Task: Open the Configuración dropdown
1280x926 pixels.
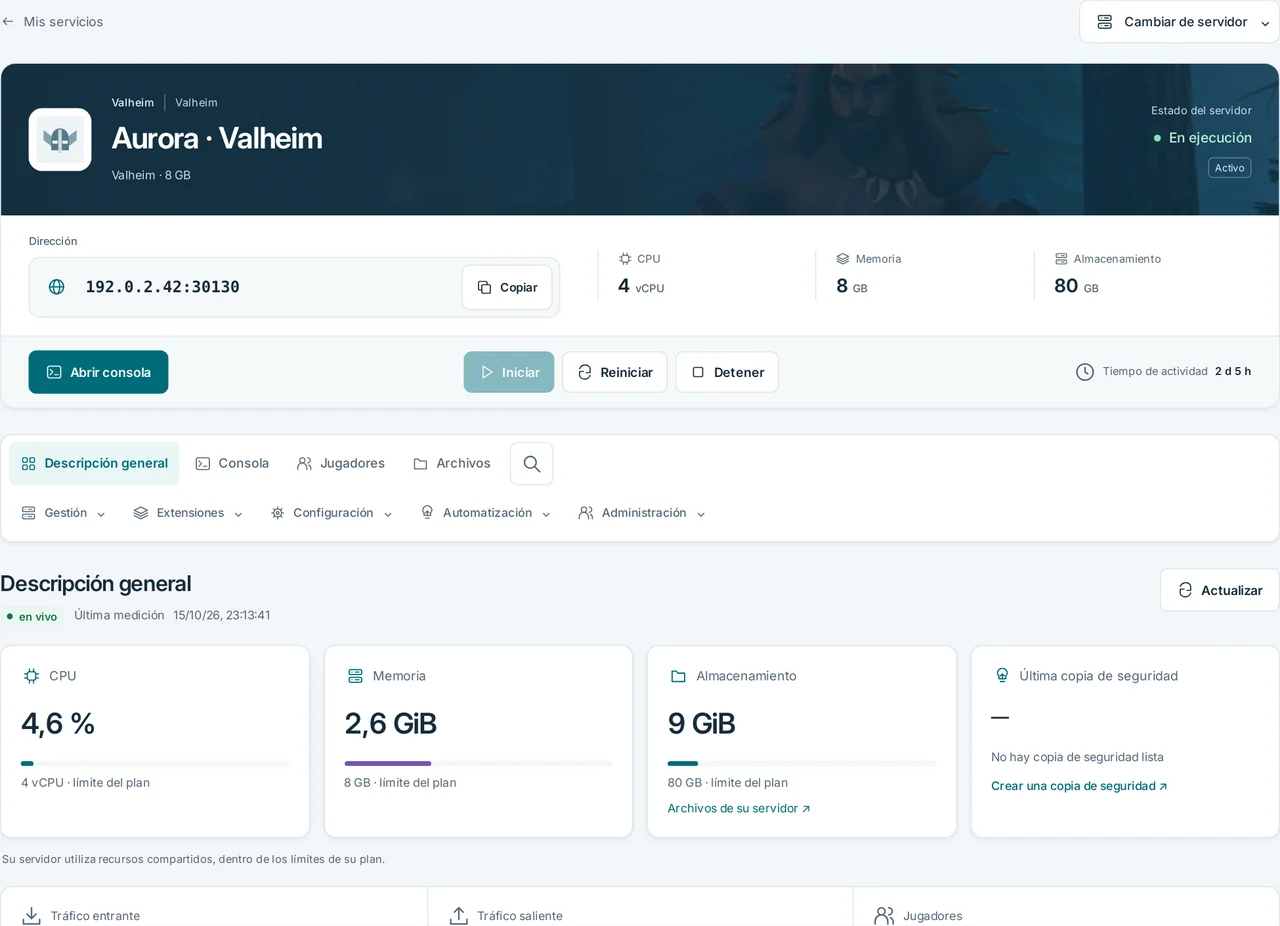Action: point(332,513)
